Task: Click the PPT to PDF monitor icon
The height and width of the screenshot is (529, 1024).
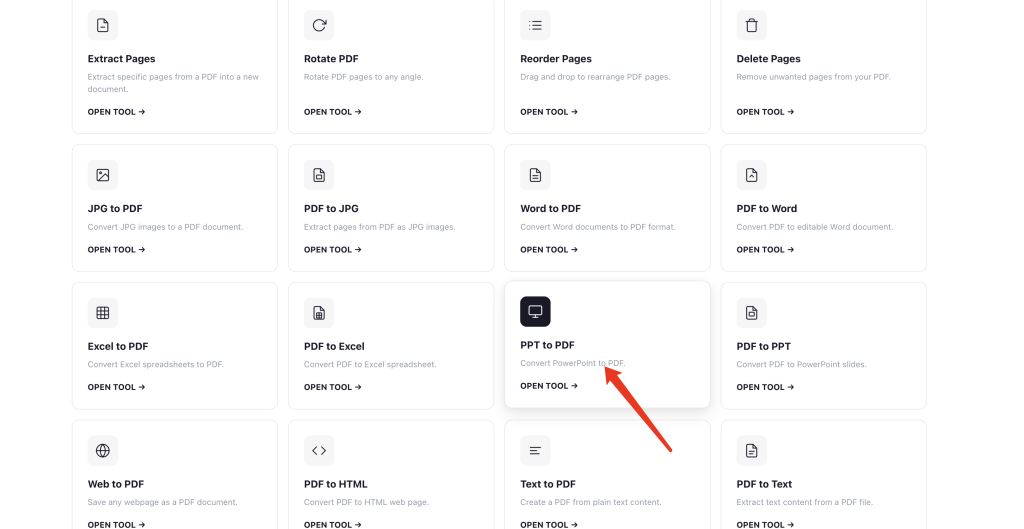Action: click(535, 312)
